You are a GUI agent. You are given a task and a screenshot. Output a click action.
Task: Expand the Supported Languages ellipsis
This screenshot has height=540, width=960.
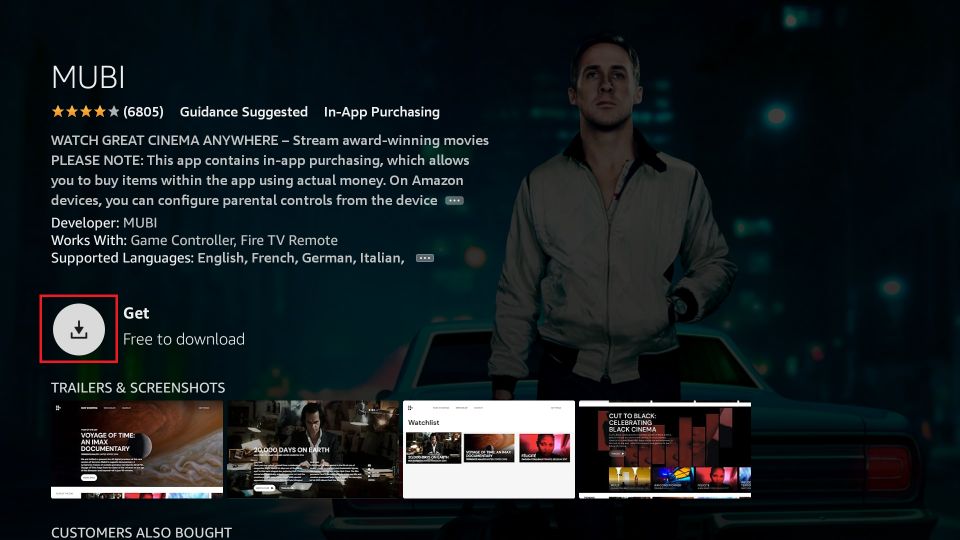(x=425, y=258)
